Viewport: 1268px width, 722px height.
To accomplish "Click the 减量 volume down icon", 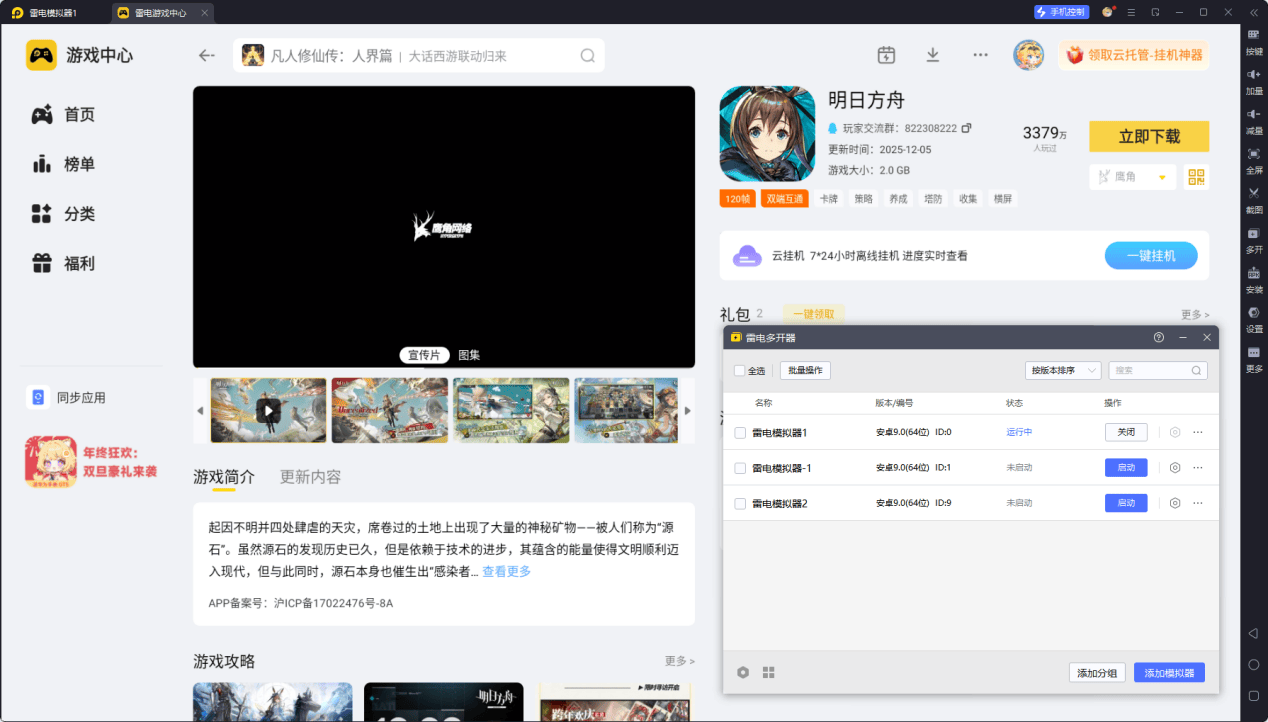I will click(1254, 114).
